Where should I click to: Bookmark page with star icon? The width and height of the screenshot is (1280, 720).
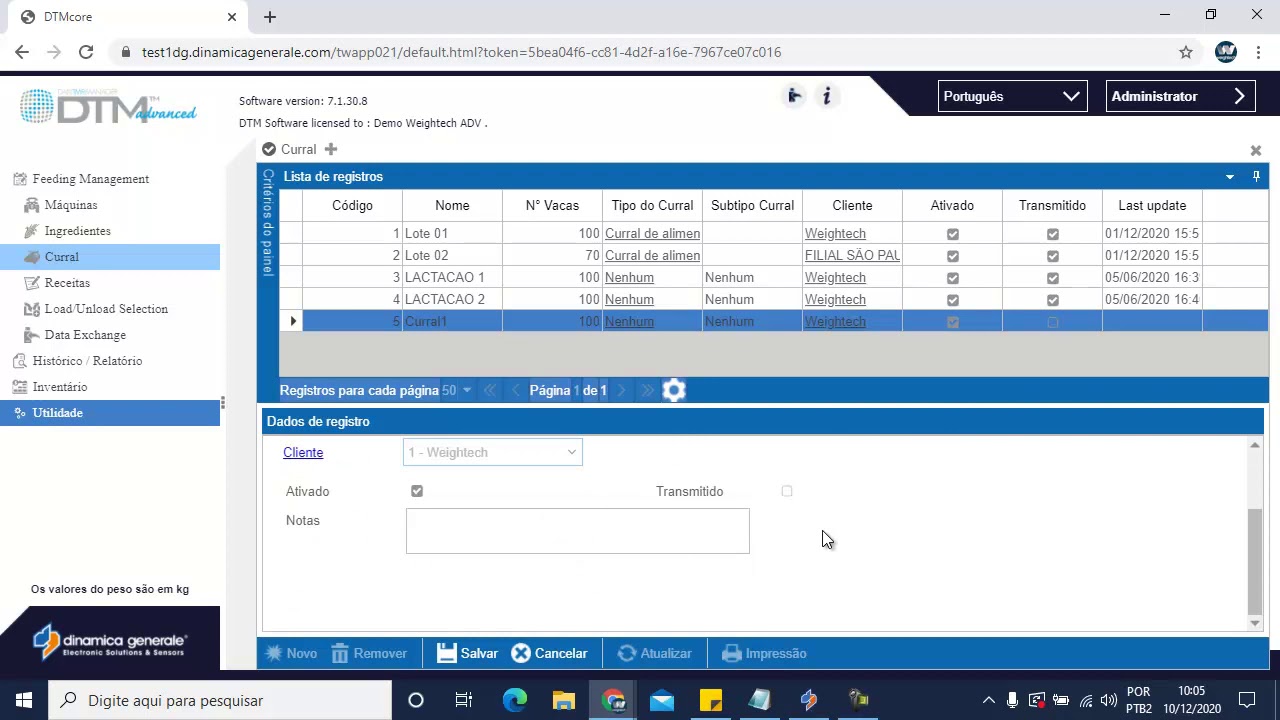pos(1186,52)
